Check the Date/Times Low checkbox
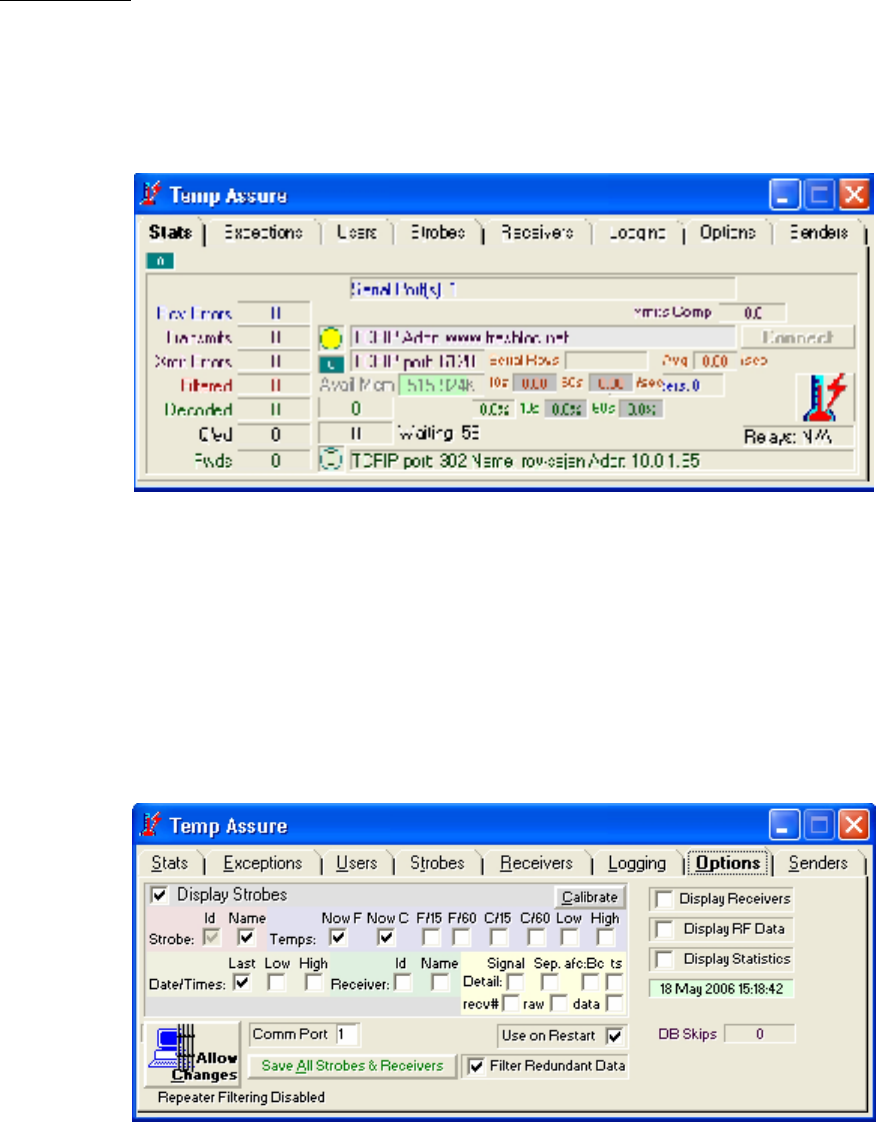This screenshot has width=876, height=1122. (x=276, y=982)
